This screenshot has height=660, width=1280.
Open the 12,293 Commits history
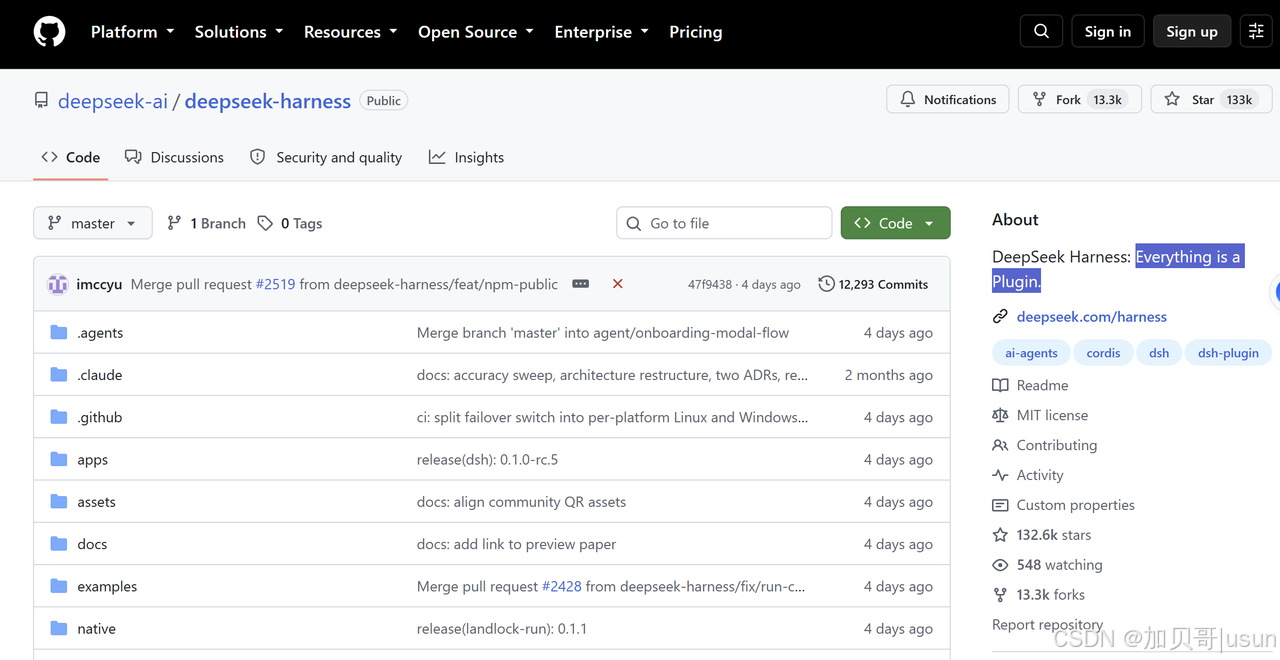(873, 284)
